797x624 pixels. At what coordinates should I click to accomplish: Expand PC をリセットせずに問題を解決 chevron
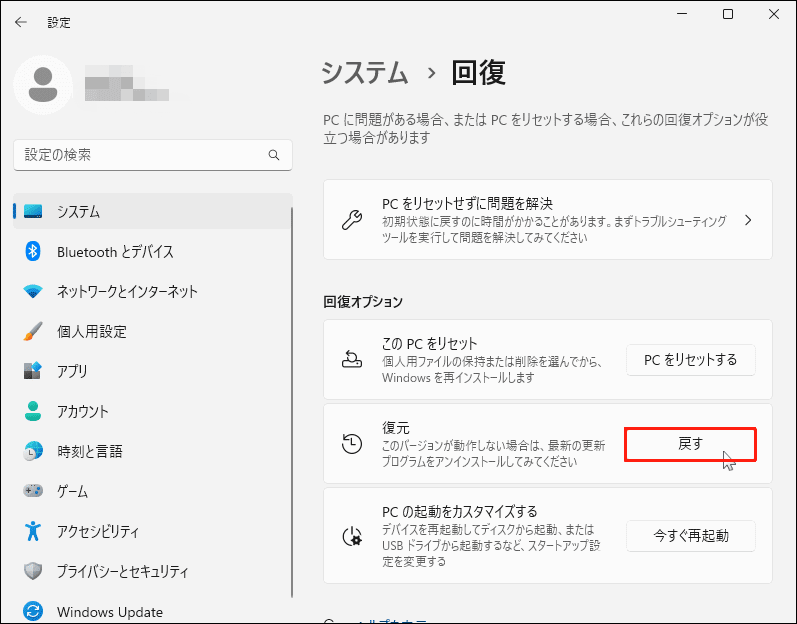(748, 220)
